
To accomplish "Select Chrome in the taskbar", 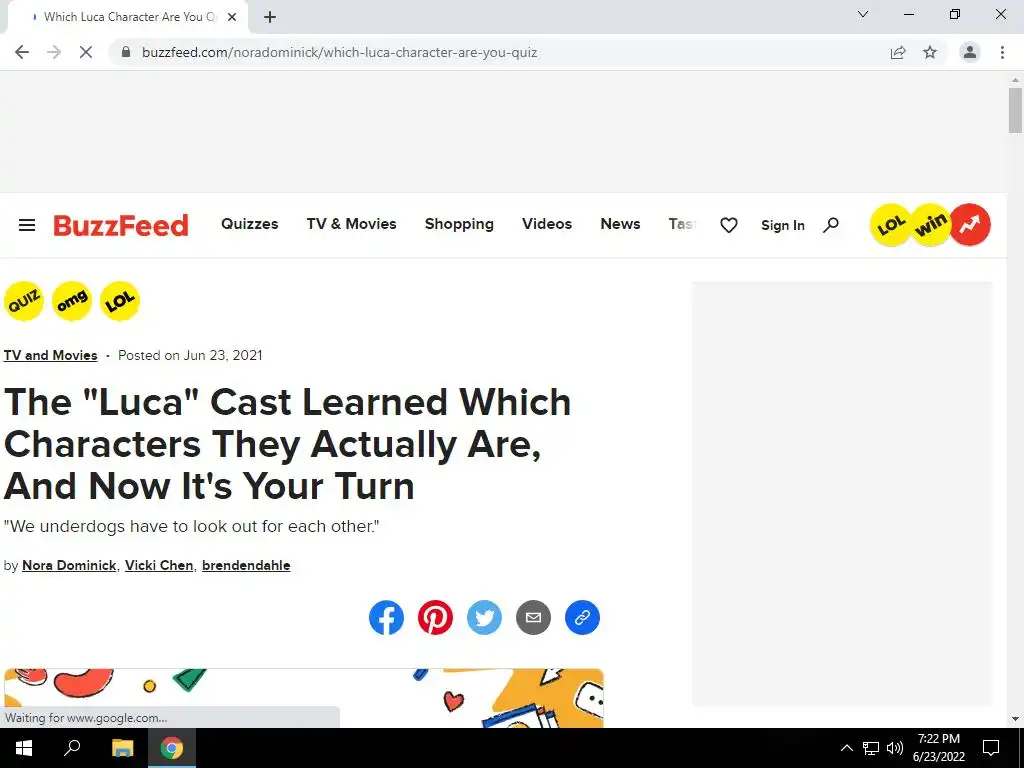I will click(x=172, y=748).
